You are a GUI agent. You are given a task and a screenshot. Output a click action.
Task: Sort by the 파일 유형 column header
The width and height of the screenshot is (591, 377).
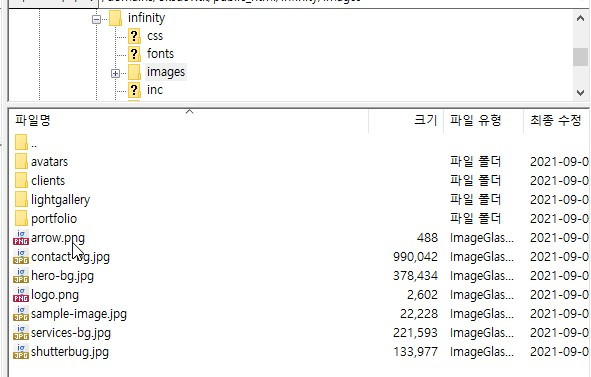484,121
